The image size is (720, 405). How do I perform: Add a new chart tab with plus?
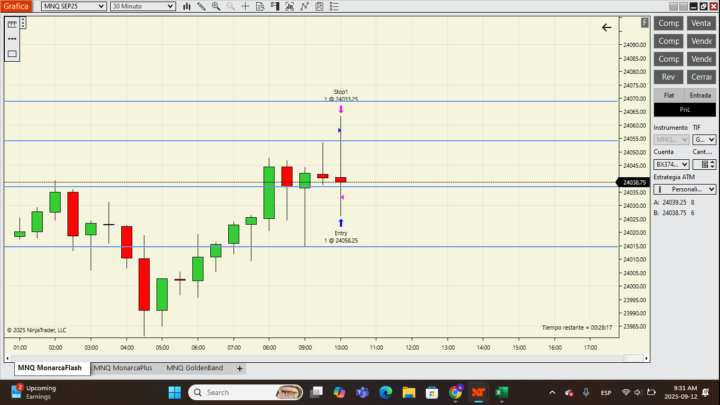pyautogui.click(x=239, y=368)
